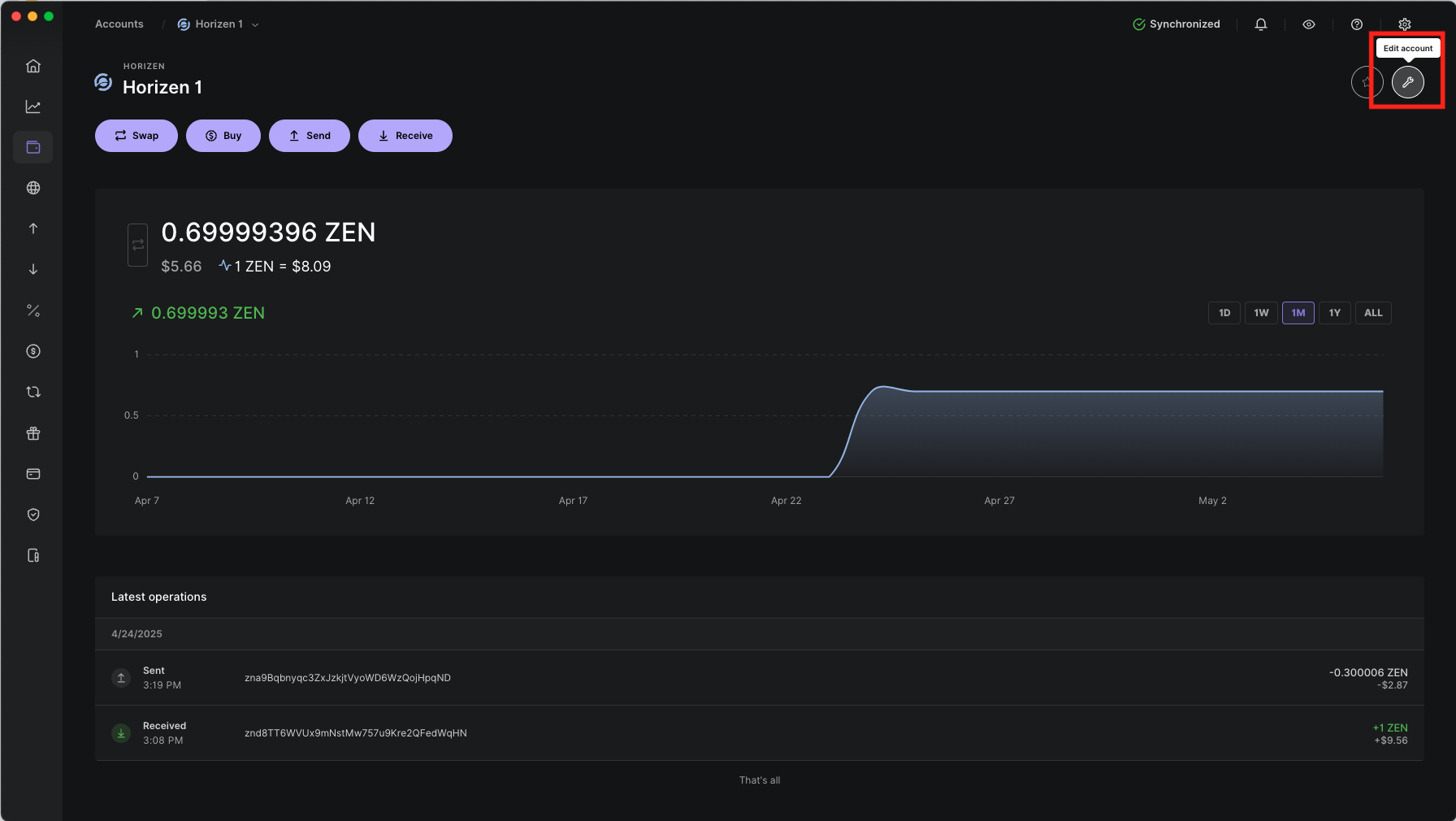This screenshot has height=821, width=1456.
Task: Star the Horizen 1 account
Action: pos(1367,82)
